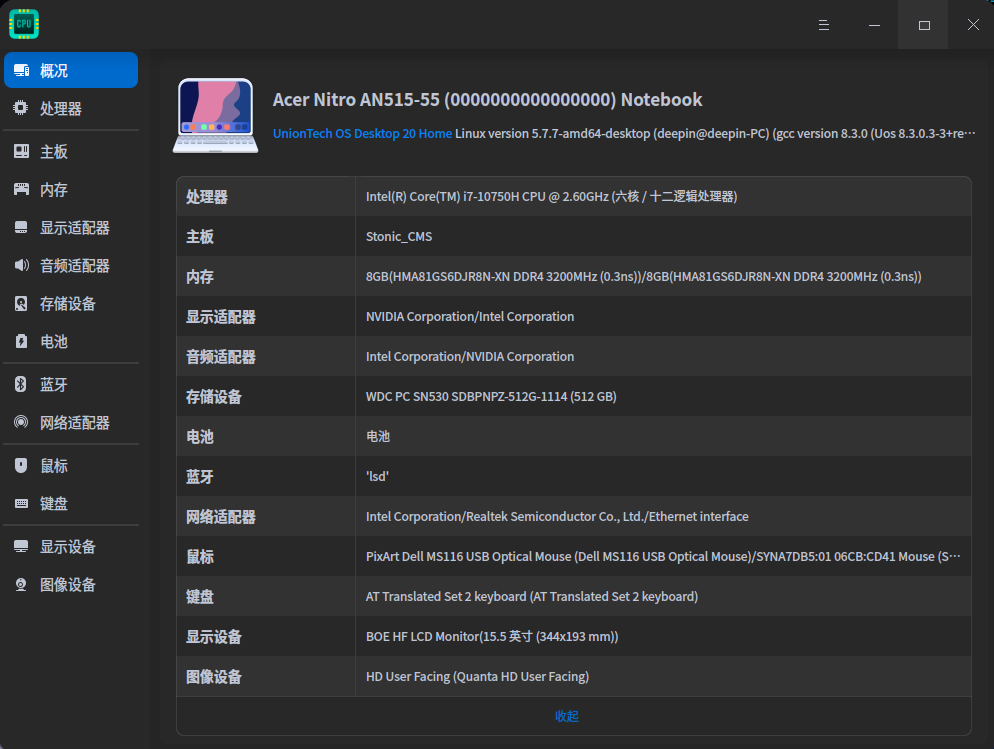This screenshot has width=994, height=749.
Task: Open the 存储设备 sidebar label
Action: [68, 304]
